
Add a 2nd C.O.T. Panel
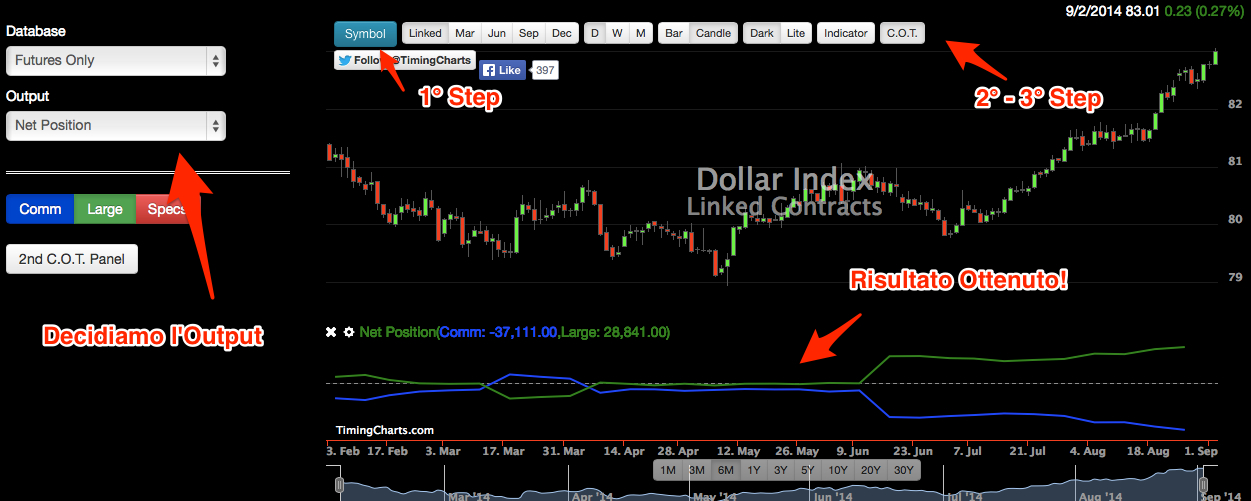click(x=71, y=259)
